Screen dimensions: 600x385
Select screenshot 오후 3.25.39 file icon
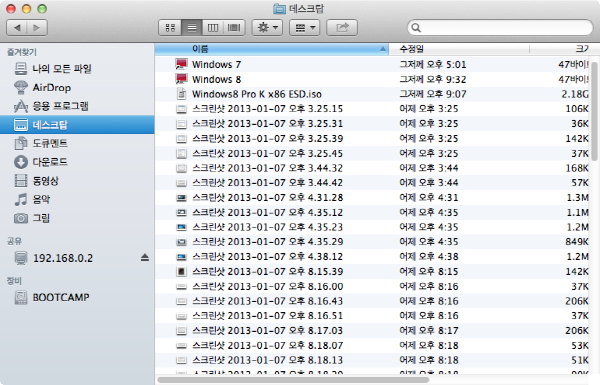point(181,139)
